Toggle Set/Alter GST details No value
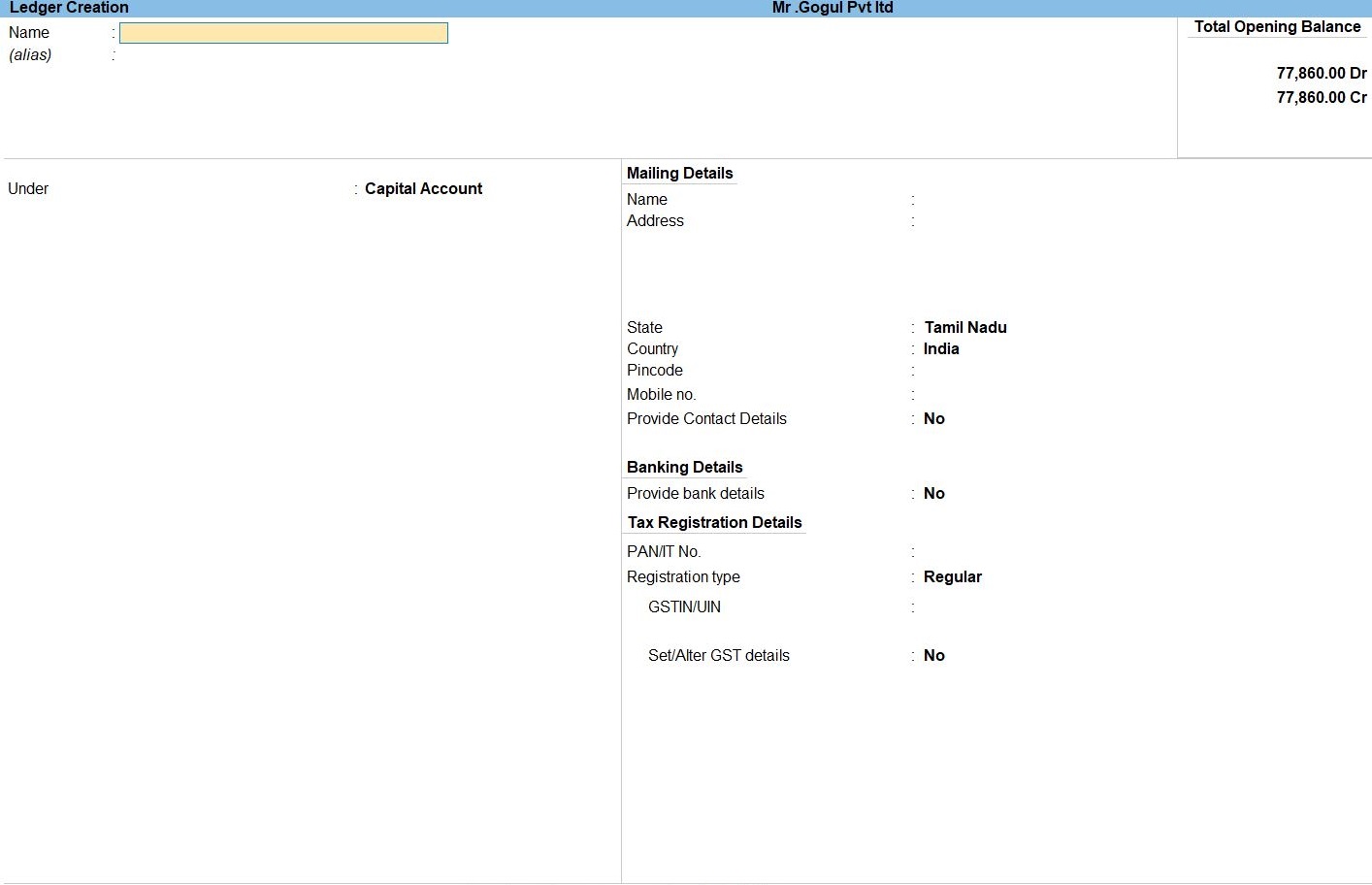The height and width of the screenshot is (885, 1372). [x=933, y=656]
